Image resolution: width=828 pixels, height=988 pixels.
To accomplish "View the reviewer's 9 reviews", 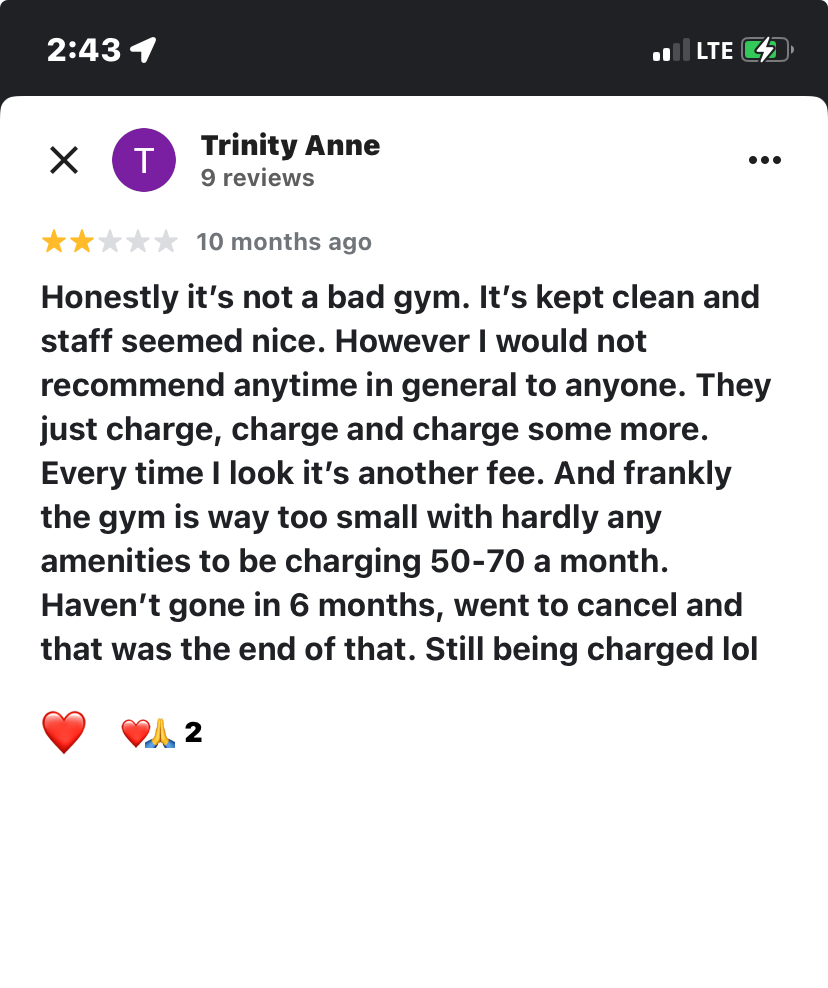I will tap(257, 178).
